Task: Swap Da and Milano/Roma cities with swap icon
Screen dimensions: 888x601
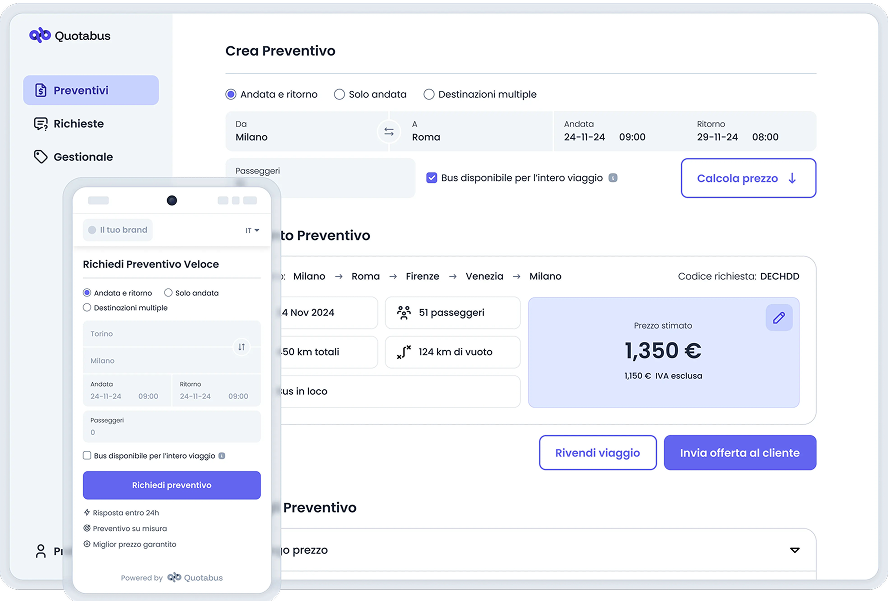Action: click(388, 131)
